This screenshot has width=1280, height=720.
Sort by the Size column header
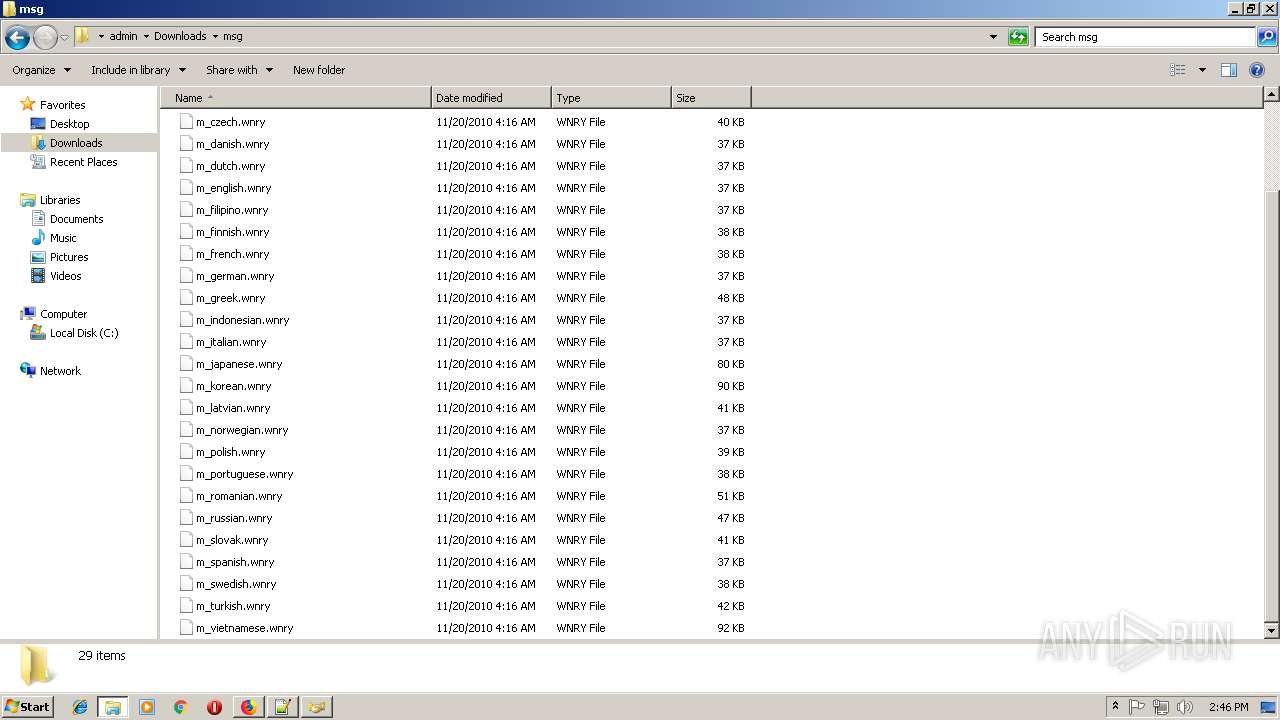[x=711, y=98]
